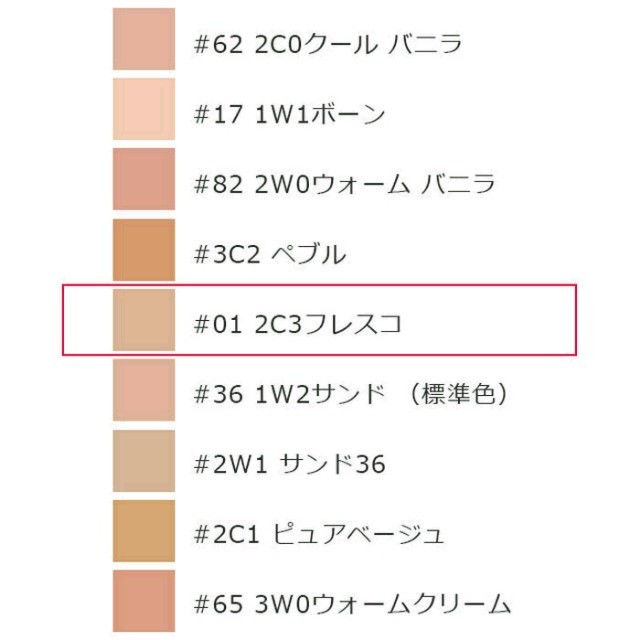Viewport: 640px width, 640px height.
Task: Select the #17 1W1 ボーン color swatch
Action: 144,109
